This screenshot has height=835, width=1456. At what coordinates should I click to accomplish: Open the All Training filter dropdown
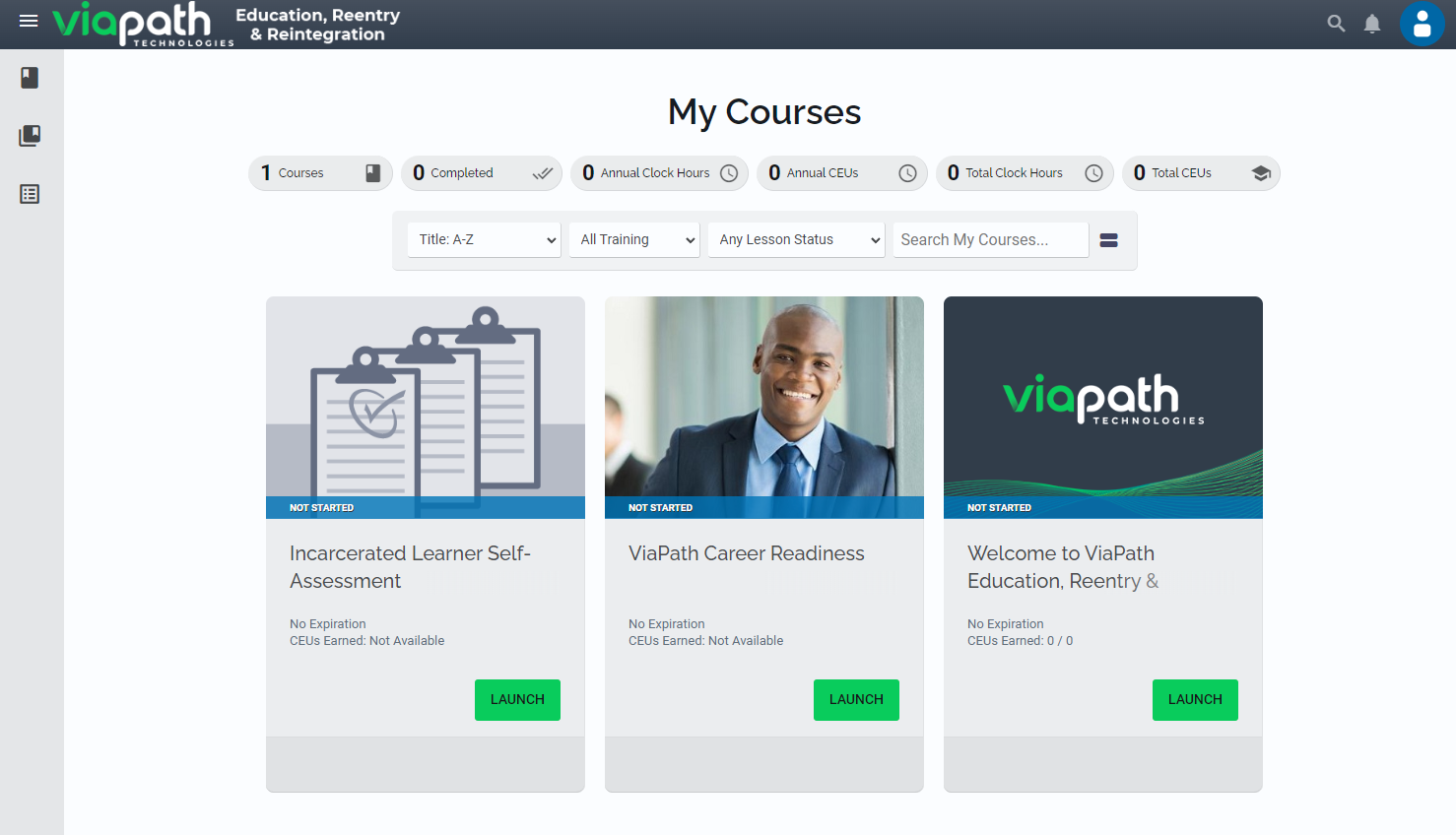(x=634, y=240)
